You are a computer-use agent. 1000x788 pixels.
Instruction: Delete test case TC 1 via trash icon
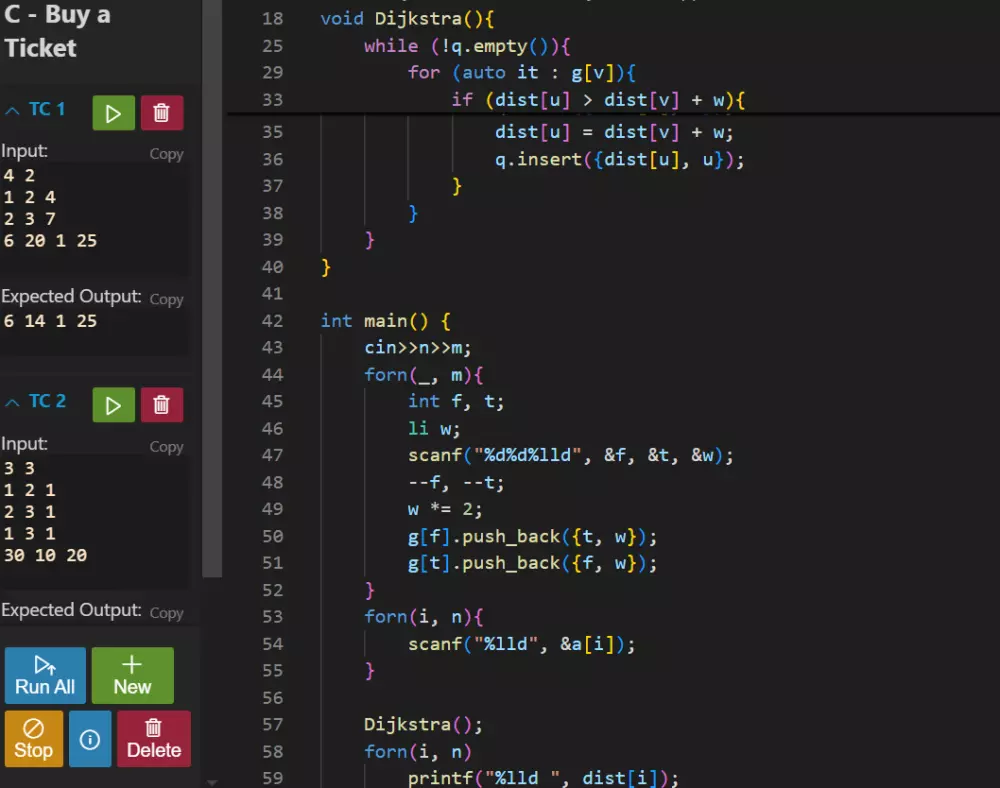tap(162, 112)
